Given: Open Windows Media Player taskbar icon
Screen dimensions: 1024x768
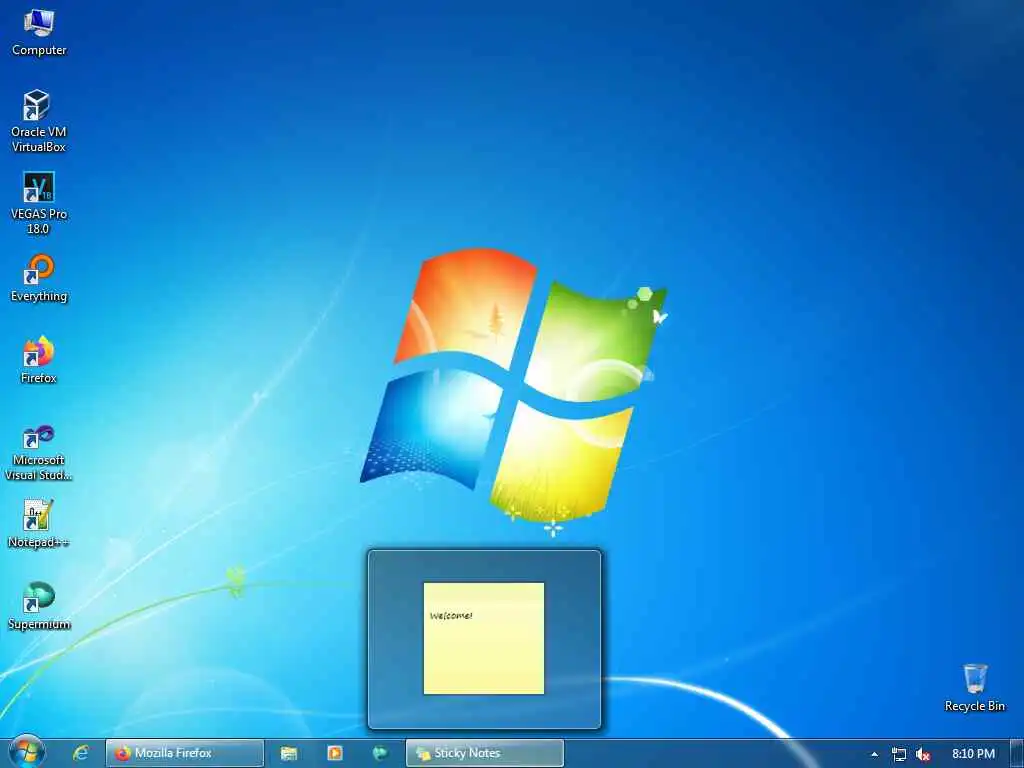Looking at the screenshot, I should [x=334, y=754].
